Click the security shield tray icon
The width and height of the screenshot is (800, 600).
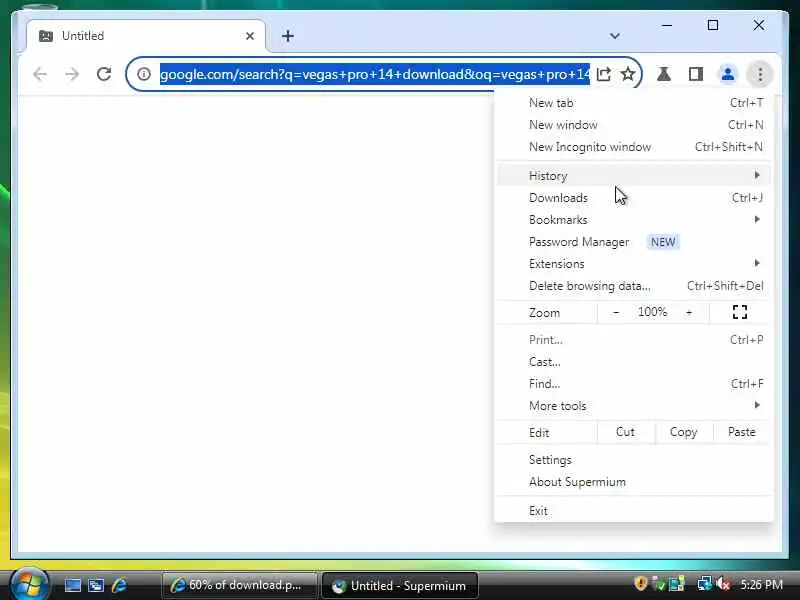tap(640, 584)
